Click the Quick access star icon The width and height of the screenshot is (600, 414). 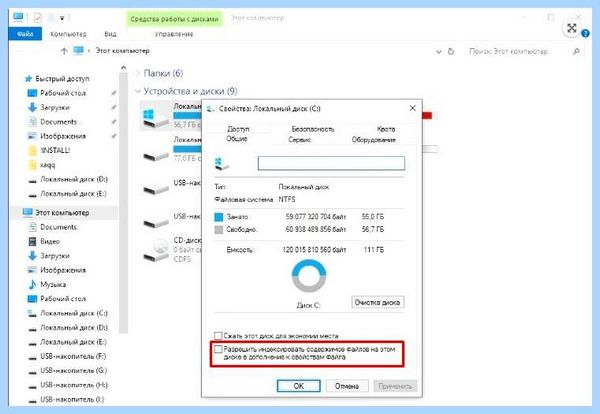(28, 79)
